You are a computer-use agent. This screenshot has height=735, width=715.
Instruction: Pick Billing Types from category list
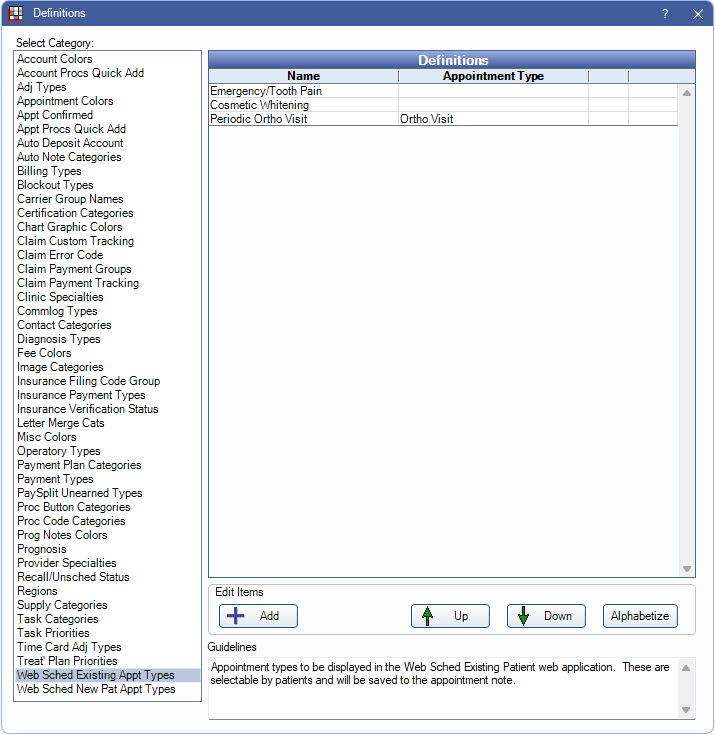click(49, 171)
